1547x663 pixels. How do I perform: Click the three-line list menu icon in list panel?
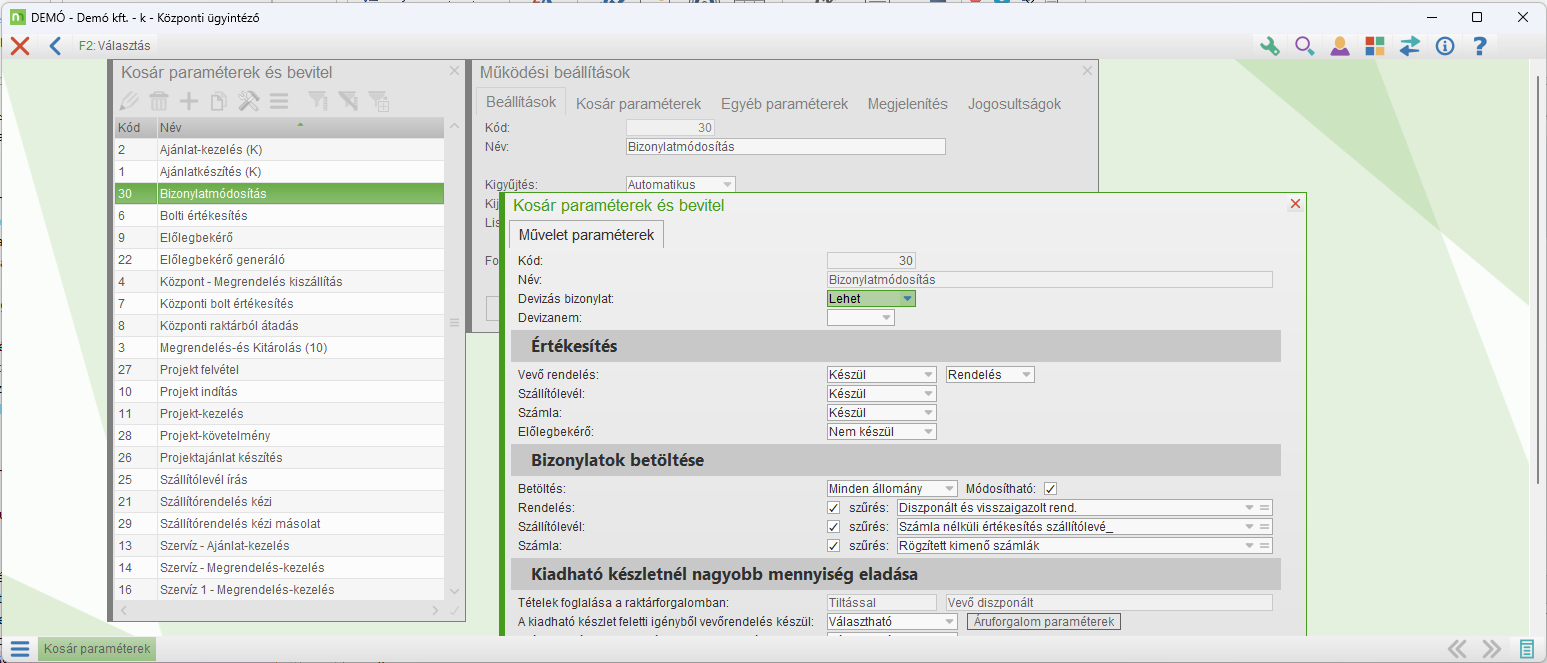pyautogui.click(x=279, y=100)
